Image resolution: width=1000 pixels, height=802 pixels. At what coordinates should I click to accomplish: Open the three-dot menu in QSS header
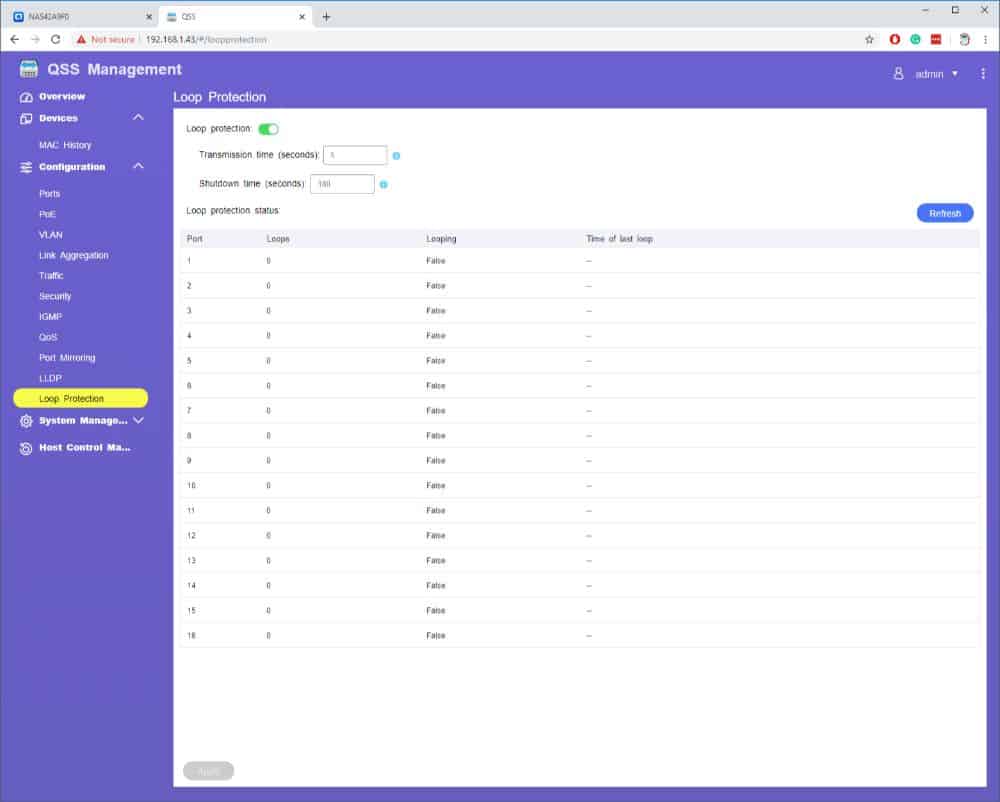(x=983, y=74)
